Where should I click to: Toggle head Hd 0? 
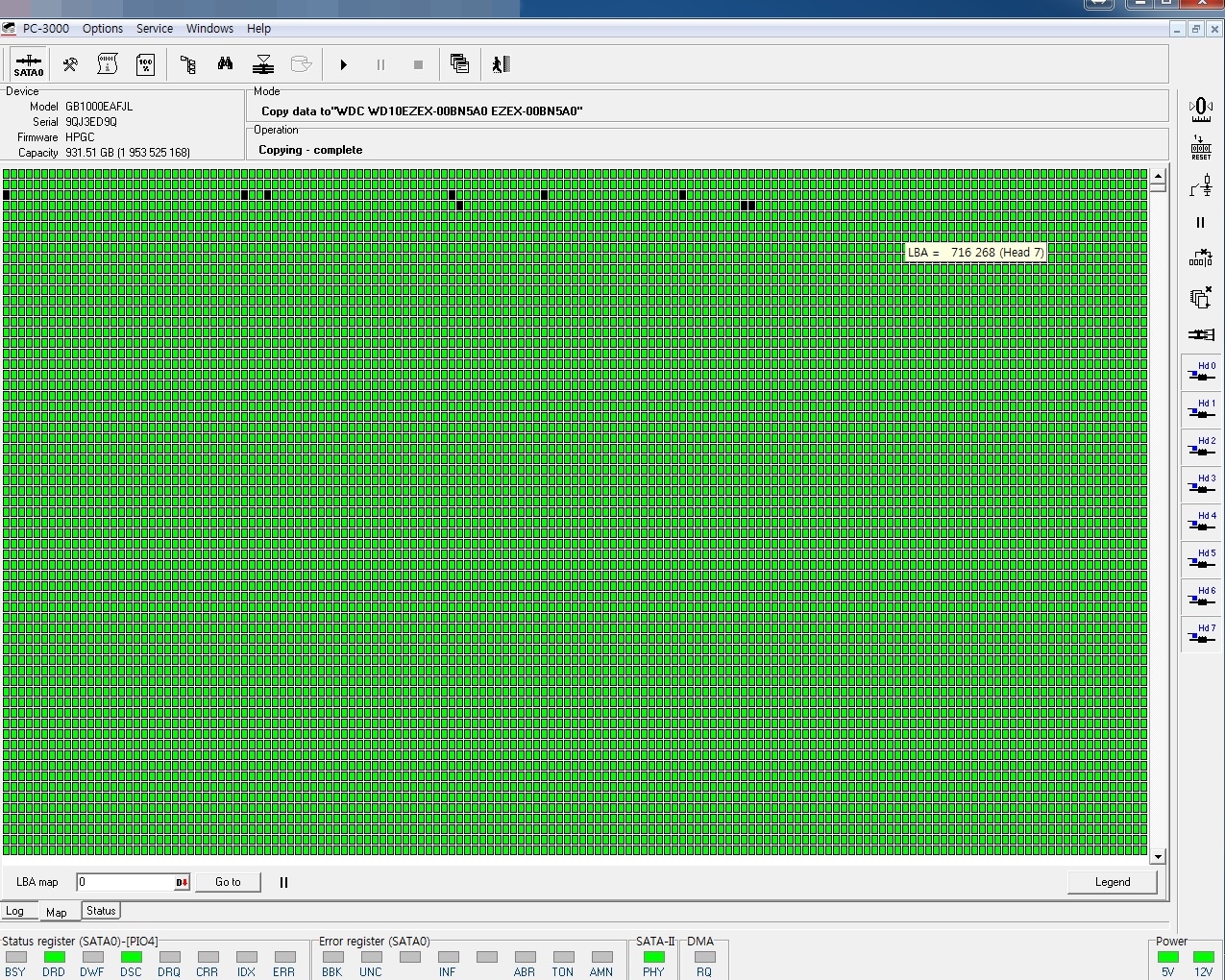click(x=1201, y=371)
